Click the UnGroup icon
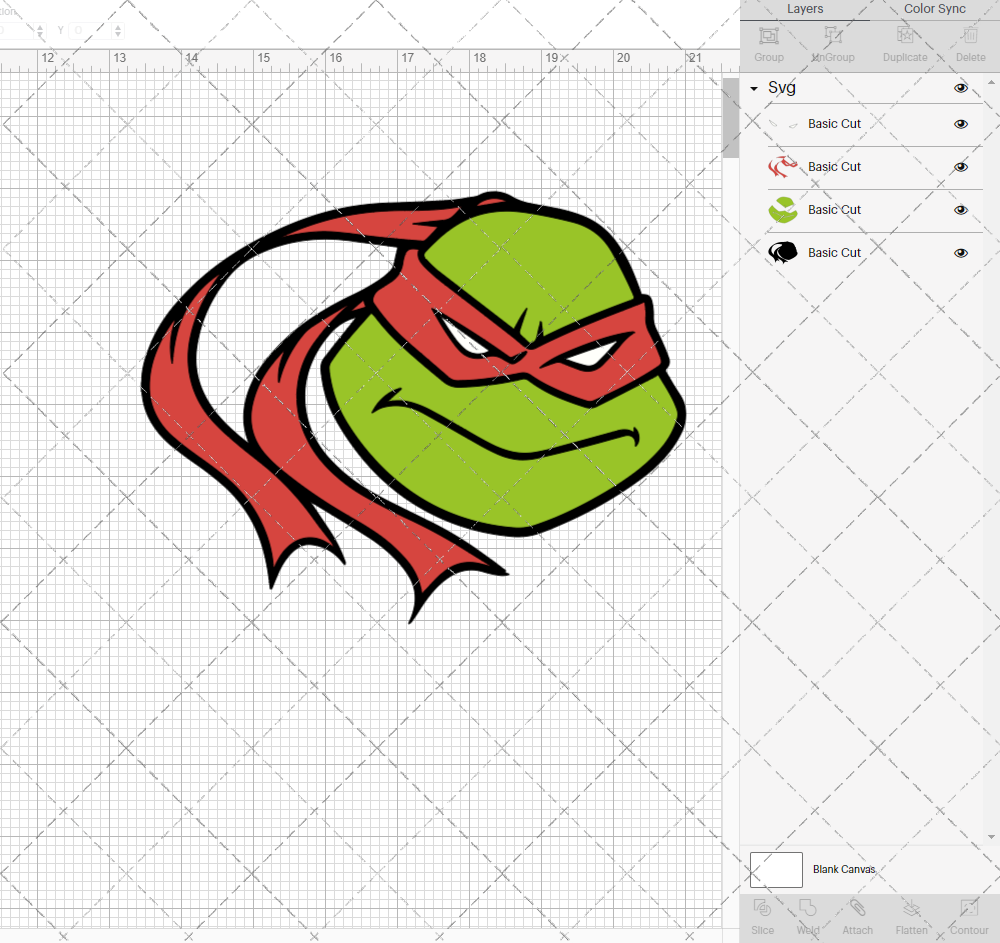 tap(832, 36)
